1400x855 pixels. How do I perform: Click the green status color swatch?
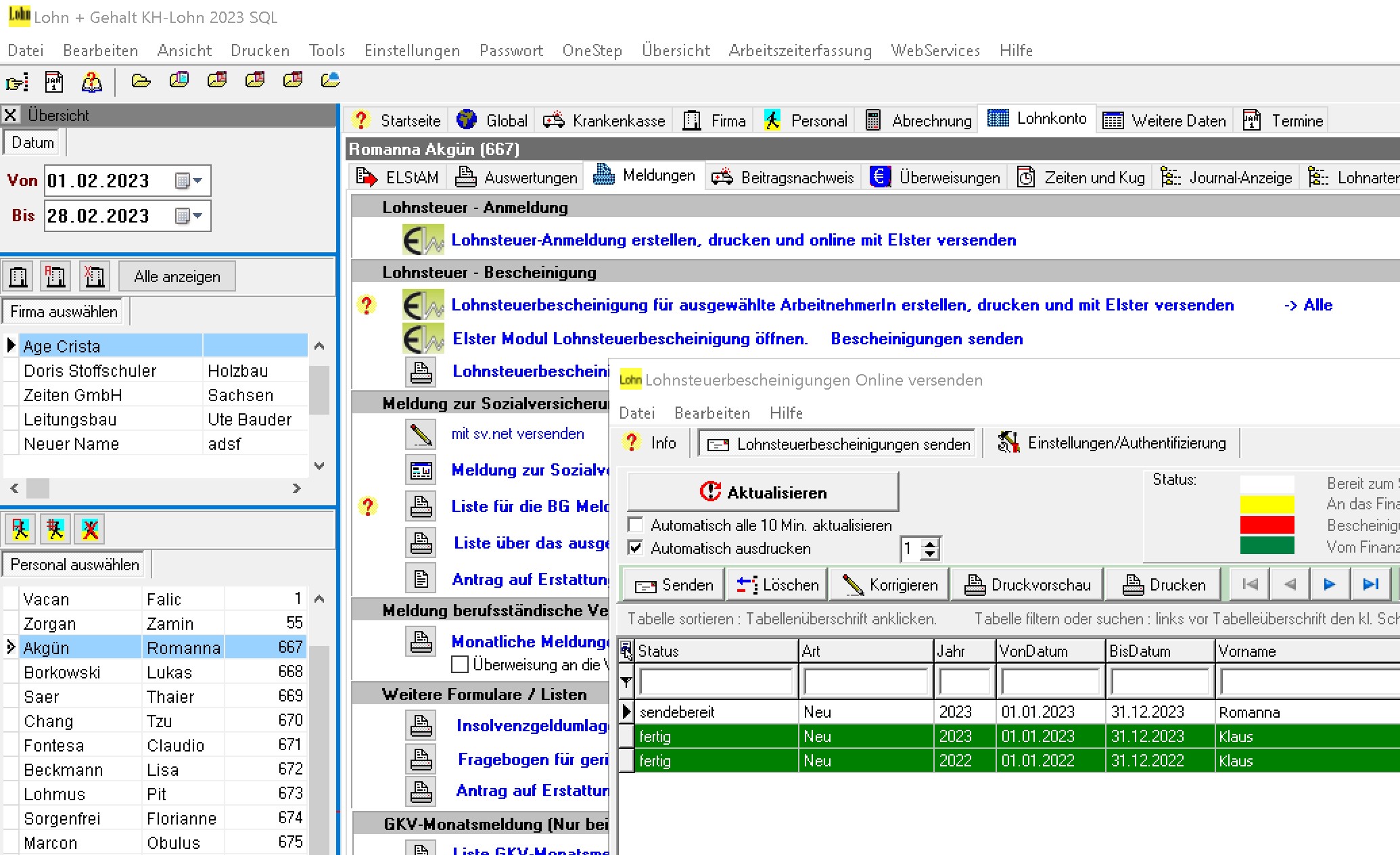pyautogui.click(x=1267, y=545)
